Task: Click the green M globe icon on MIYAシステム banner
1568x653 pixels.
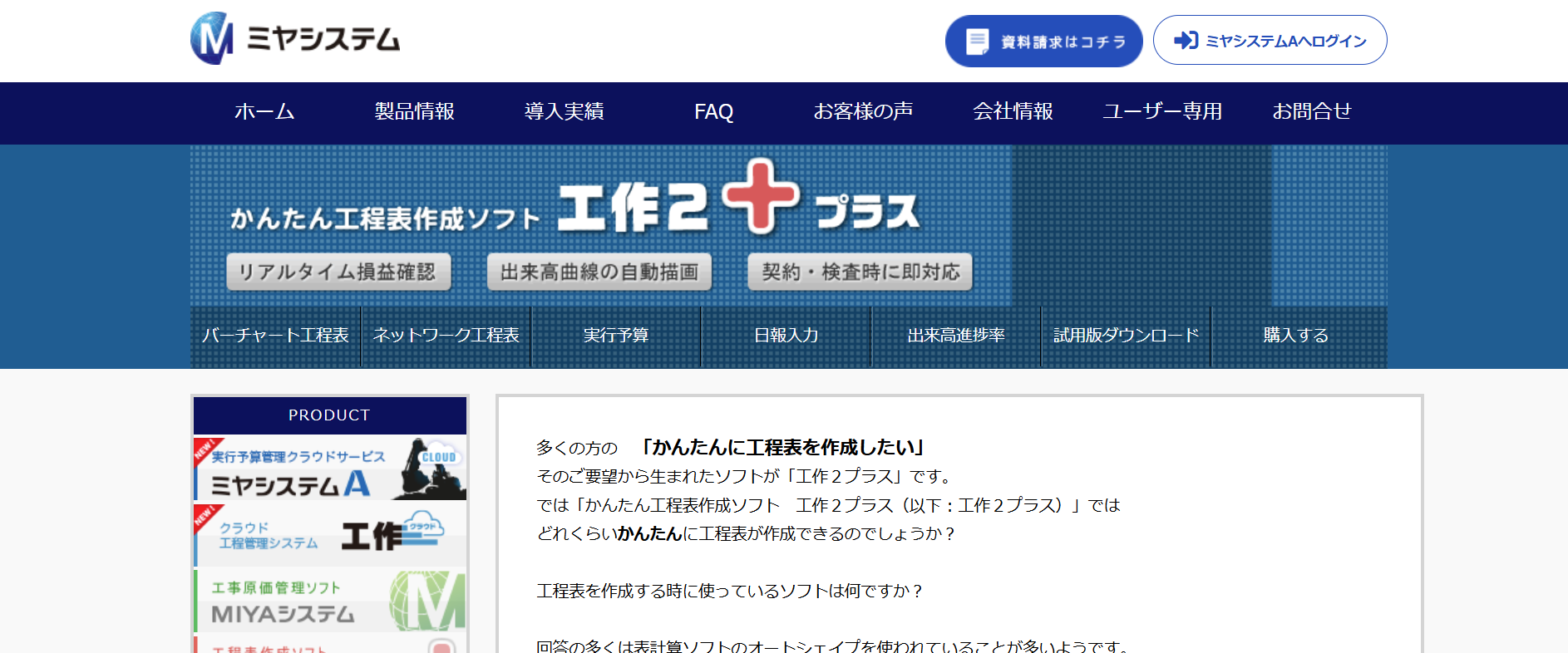Action: pyautogui.click(x=428, y=601)
